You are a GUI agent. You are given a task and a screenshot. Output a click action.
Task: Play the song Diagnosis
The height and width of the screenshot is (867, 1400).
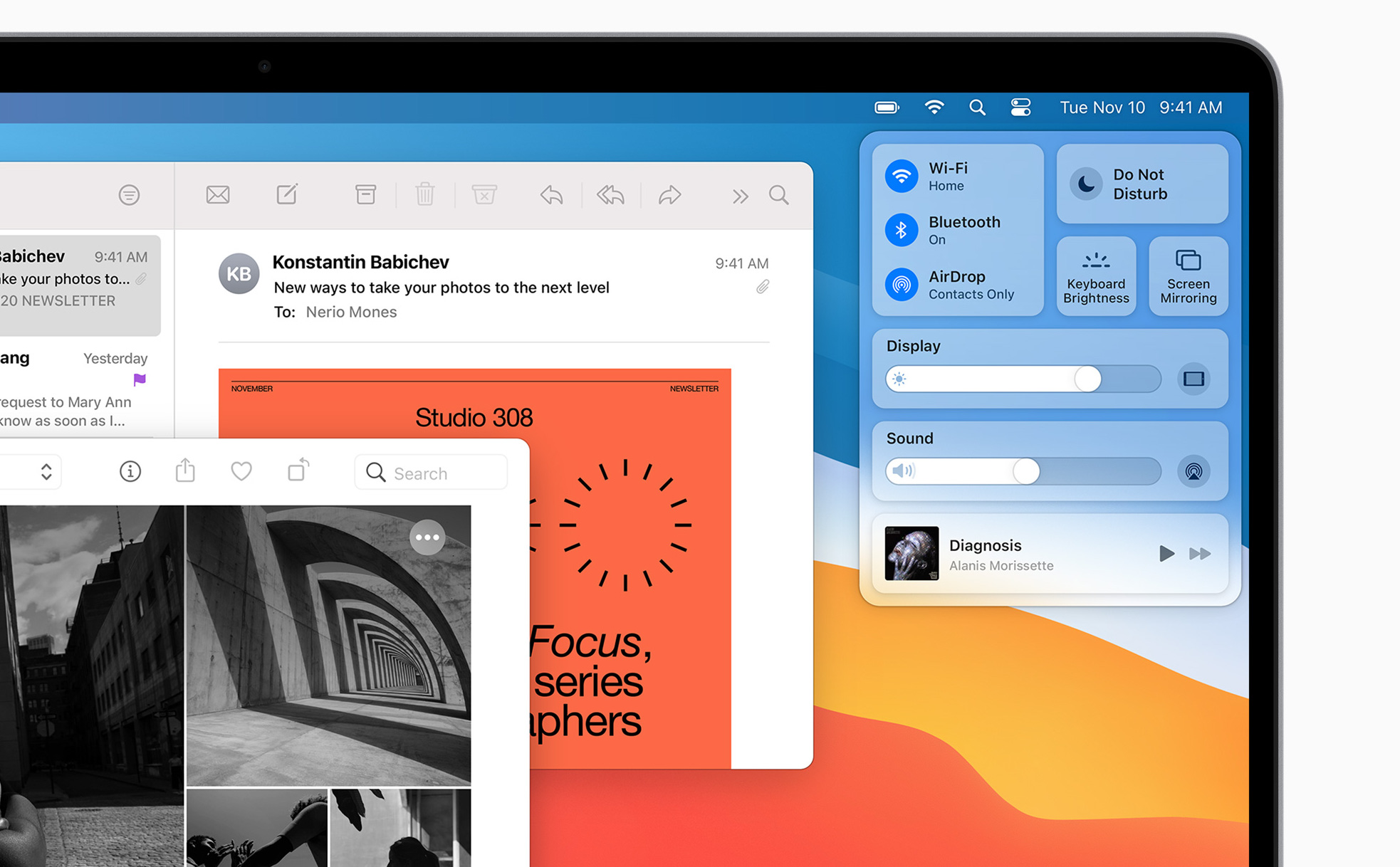pos(1166,553)
